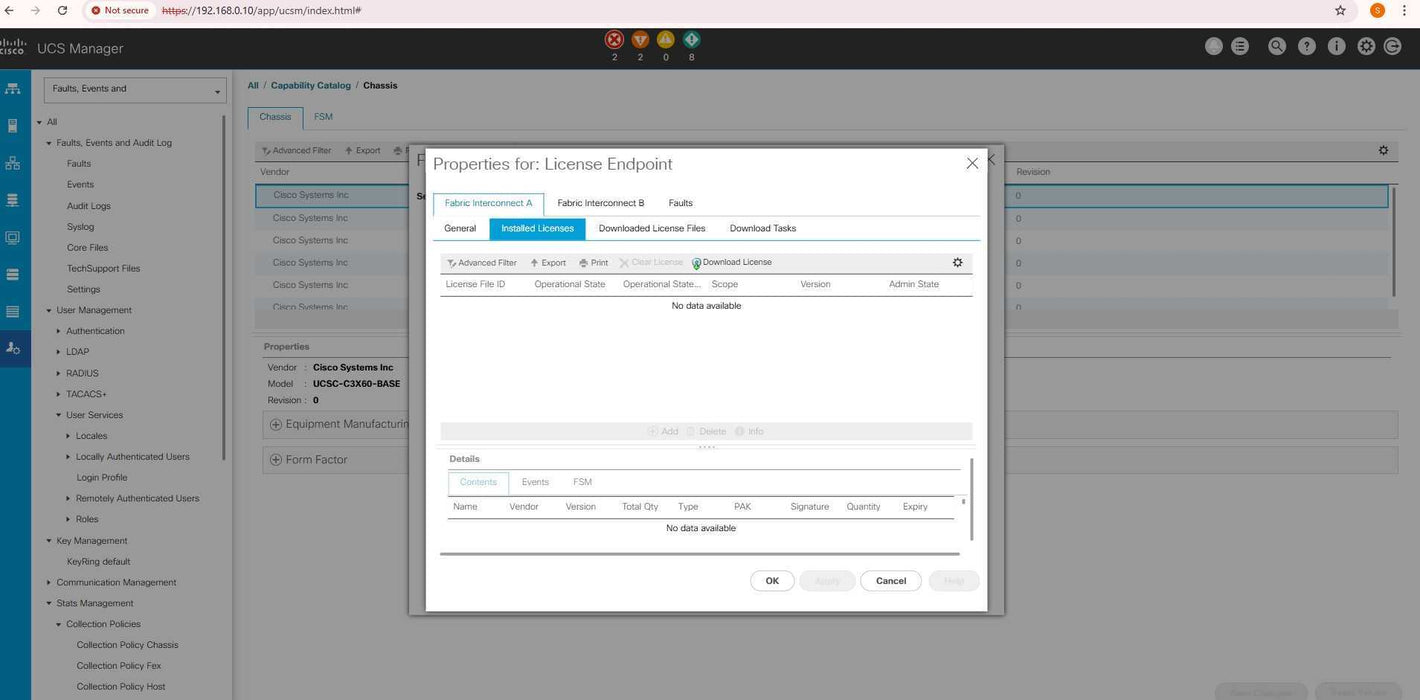Viewport: 1420px width, 700px height.
Task: Click the All breadcrumb link
Action: coord(253,86)
